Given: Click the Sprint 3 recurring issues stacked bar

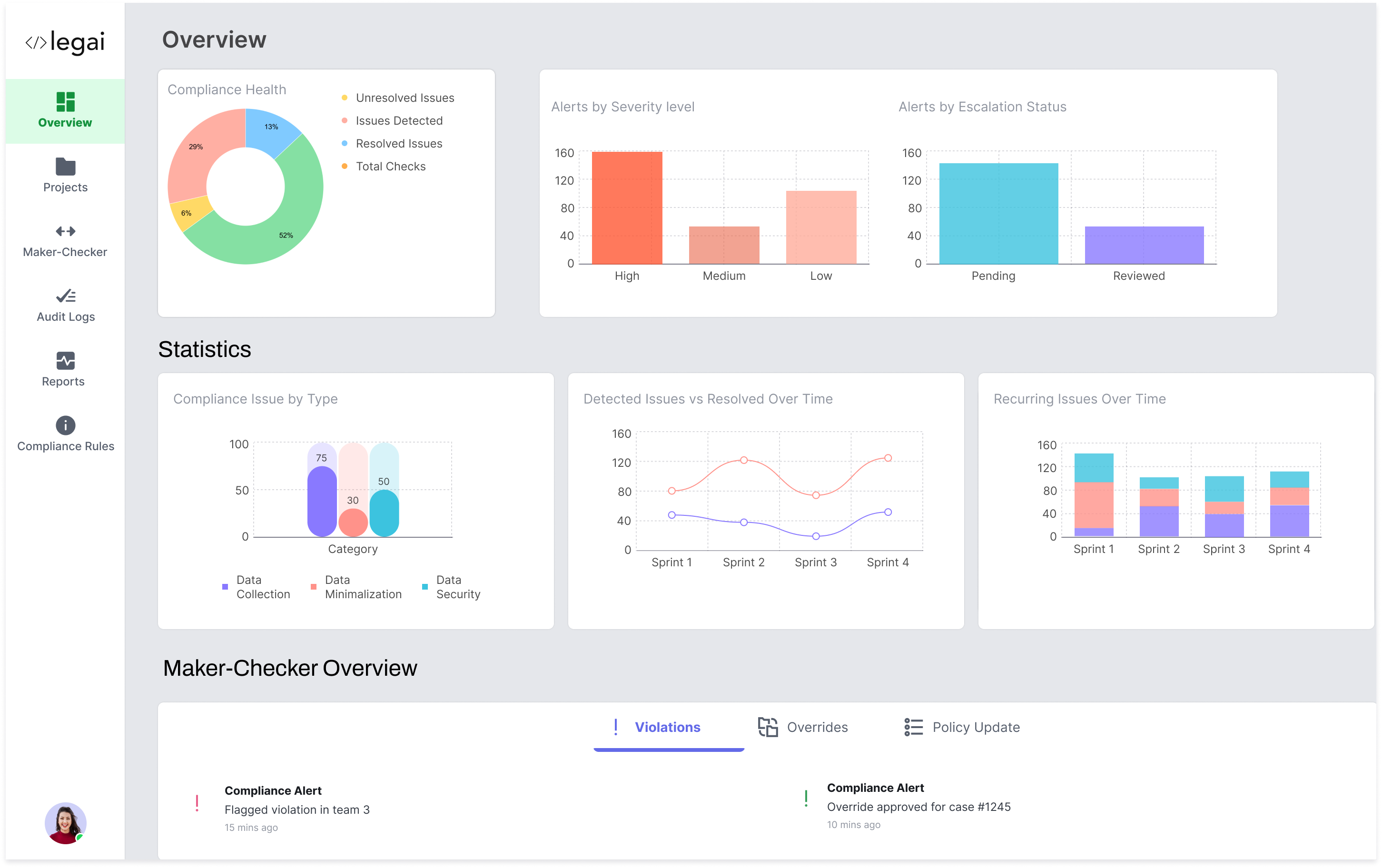Looking at the screenshot, I should click(1224, 506).
